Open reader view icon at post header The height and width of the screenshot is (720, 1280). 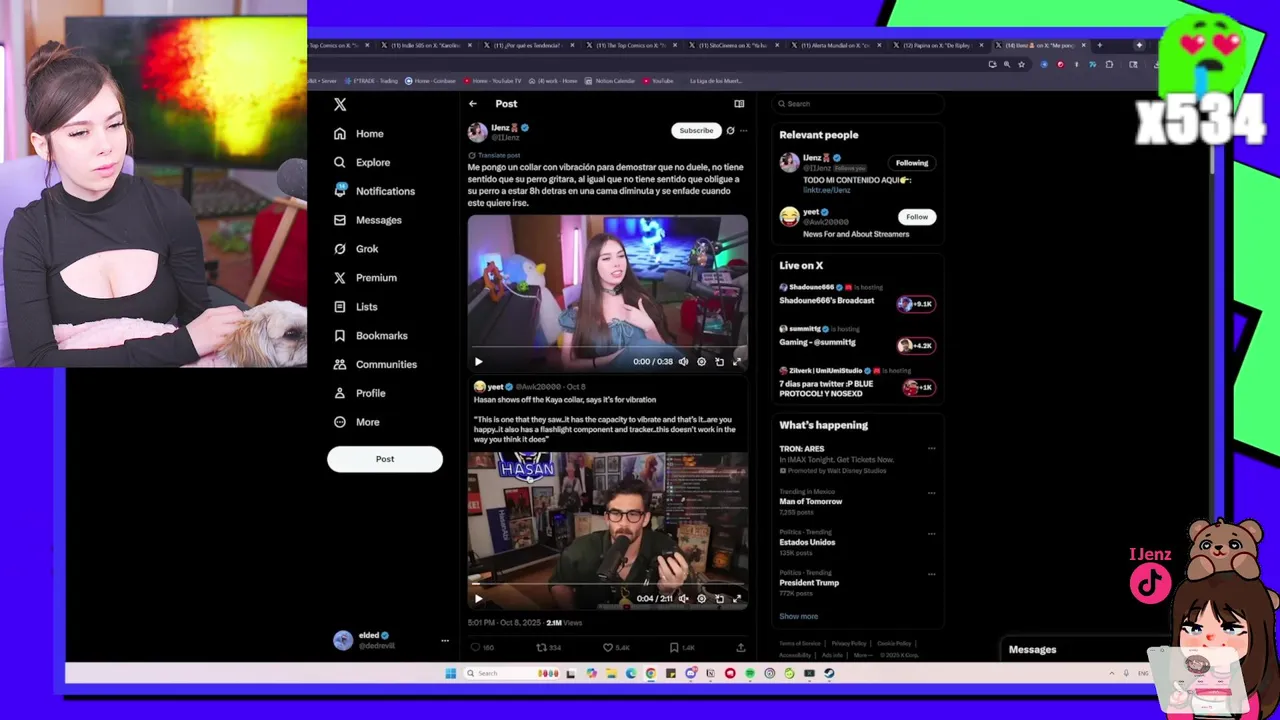[739, 103]
